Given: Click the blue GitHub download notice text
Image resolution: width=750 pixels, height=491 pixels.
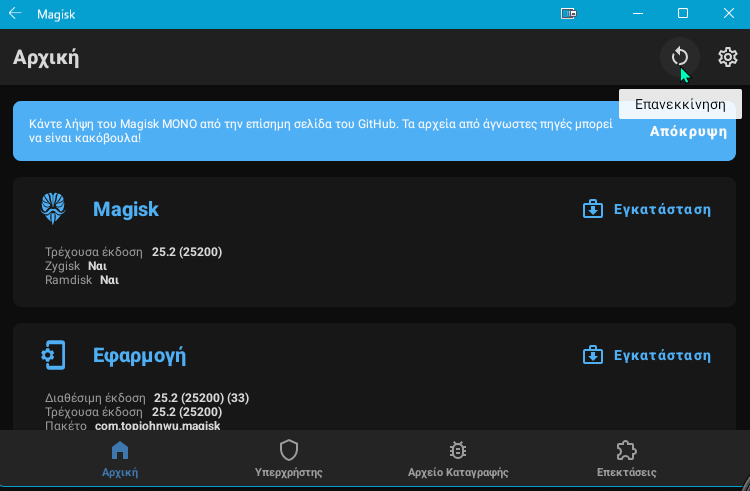Looking at the screenshot, I should point(320,130).
